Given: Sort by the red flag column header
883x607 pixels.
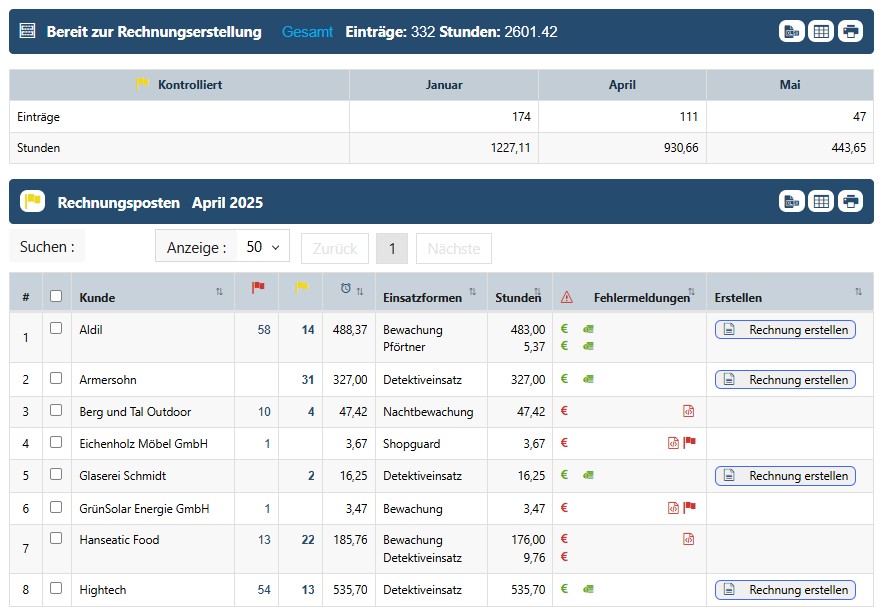Looking at the screenshot, I should tap(258, 288).
